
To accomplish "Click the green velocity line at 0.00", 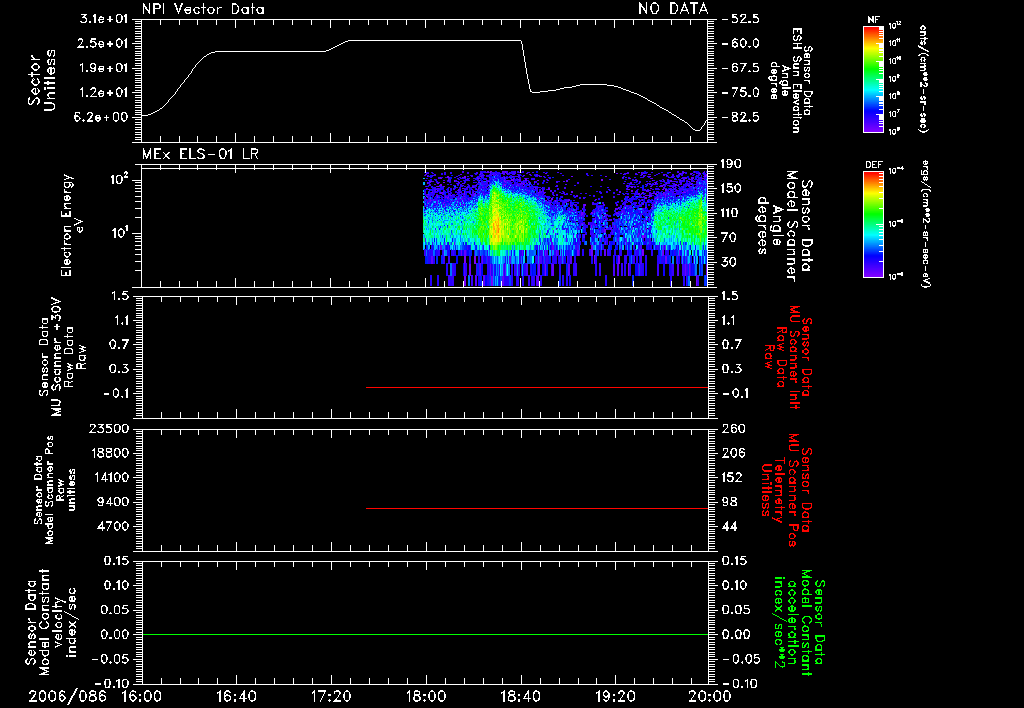I will (x=424, y=634).
